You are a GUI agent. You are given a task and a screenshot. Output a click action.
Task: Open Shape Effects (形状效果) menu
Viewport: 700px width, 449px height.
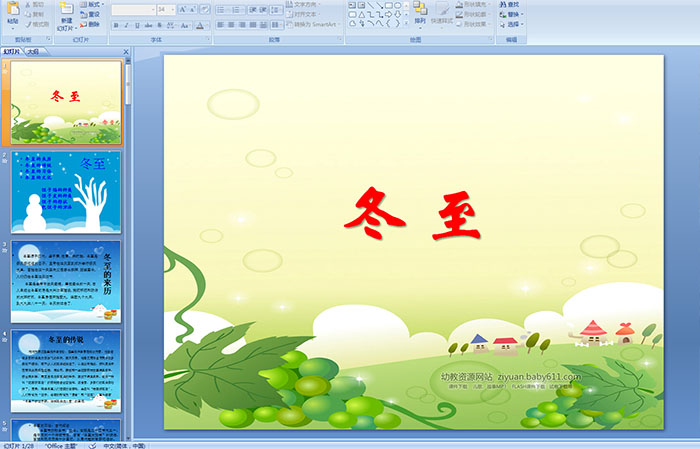pyautogui.click(x=473, y=24)
